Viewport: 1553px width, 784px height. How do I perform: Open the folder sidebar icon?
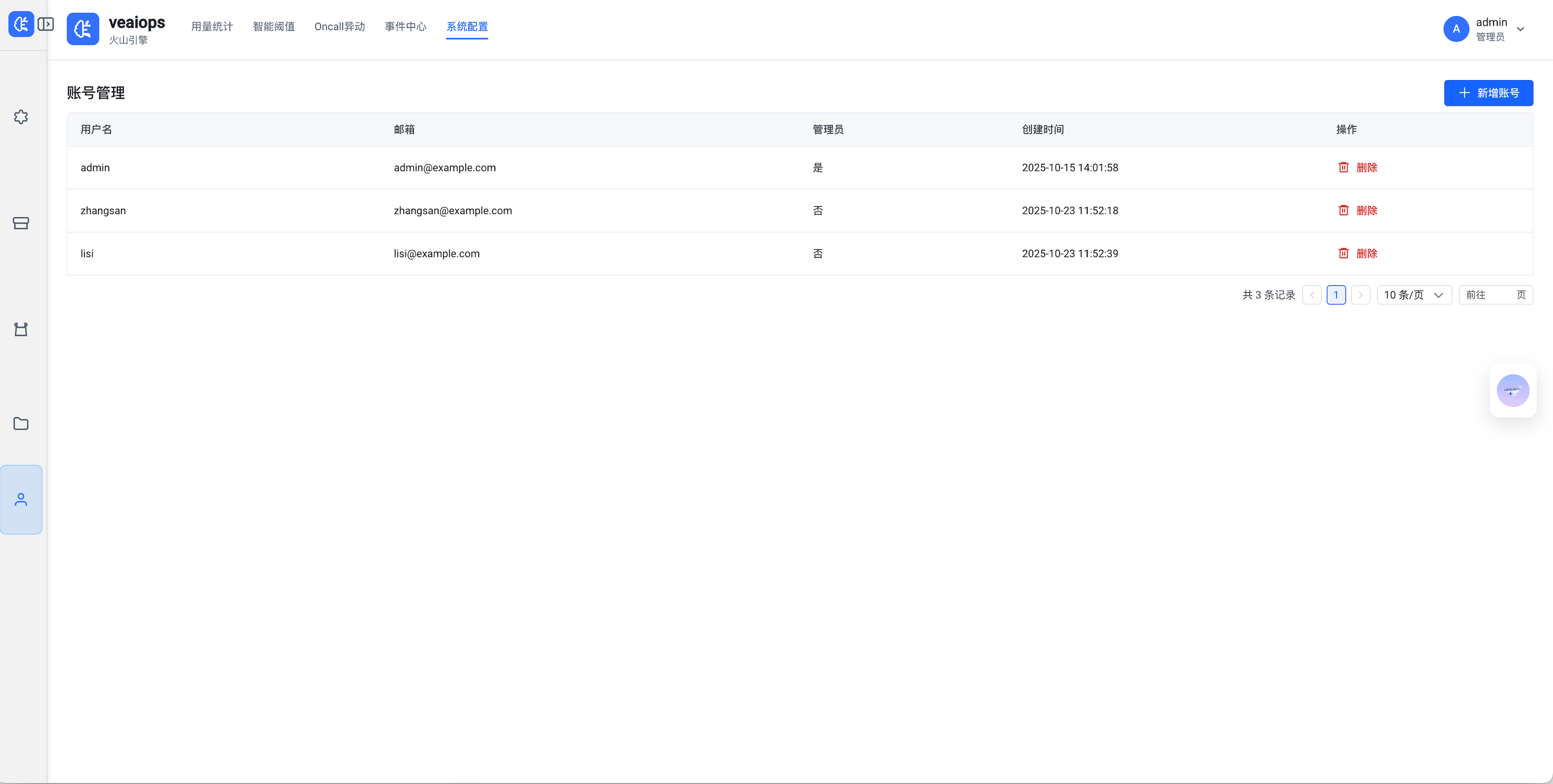[21, 424]
